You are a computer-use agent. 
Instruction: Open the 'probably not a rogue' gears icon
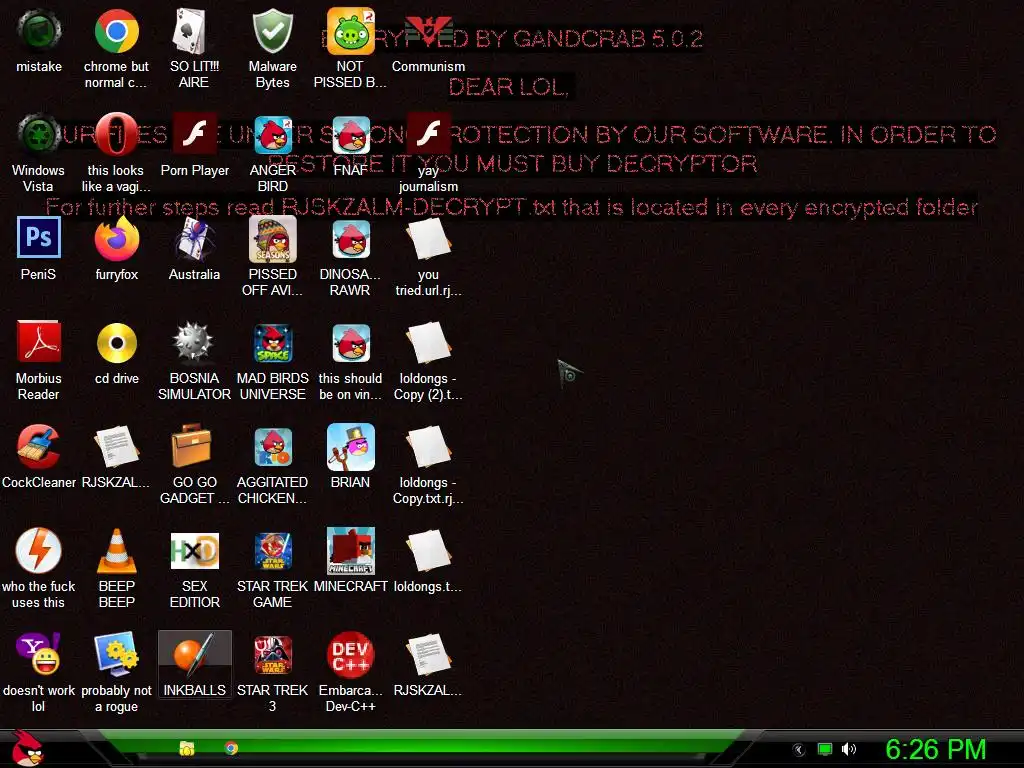pyautogui.click(x=116, y=653)
